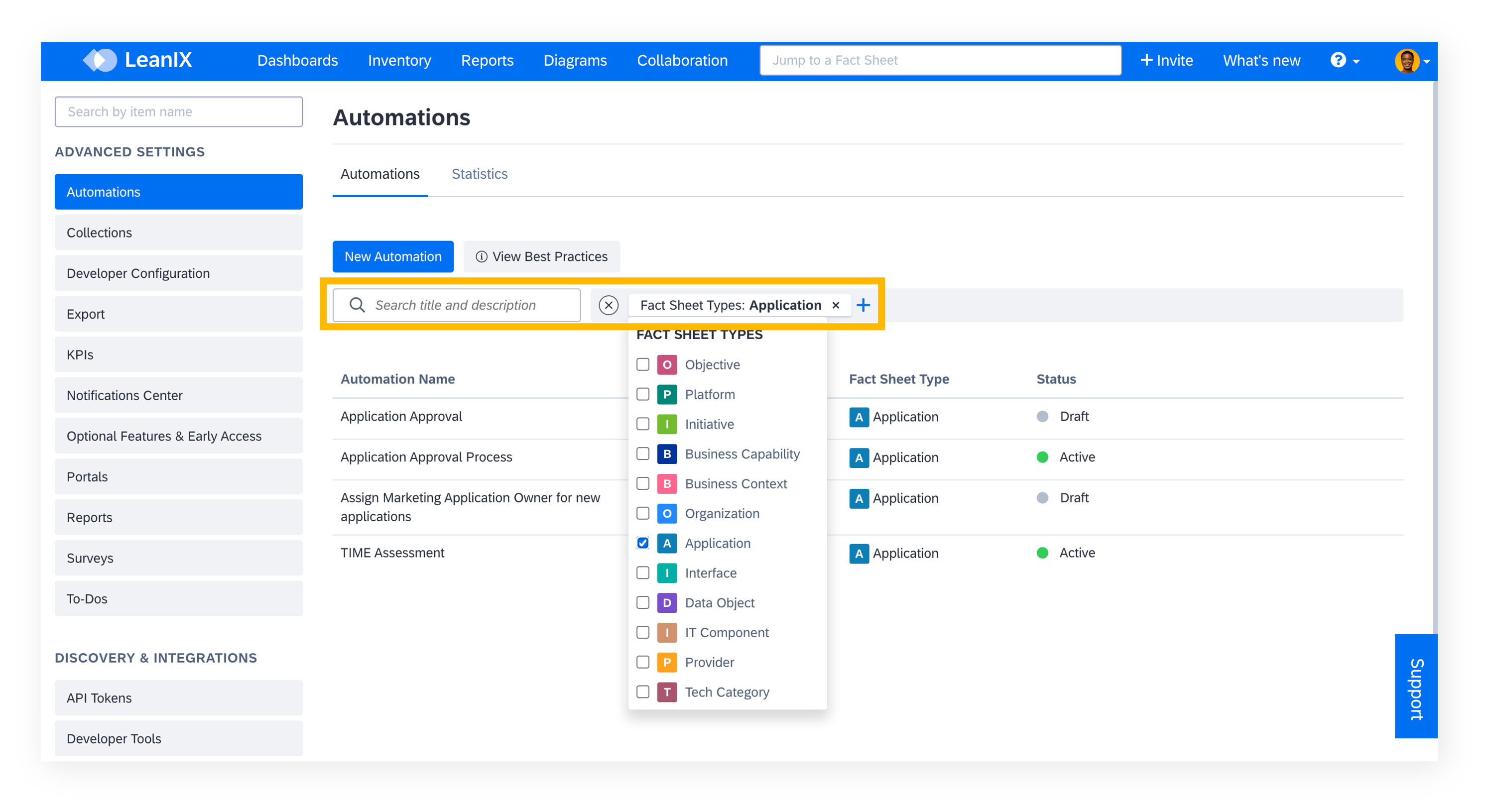Open KPIs in settings sidebar
The height and width of the screenshot is (812, 1490).
(x=178, y=354)
